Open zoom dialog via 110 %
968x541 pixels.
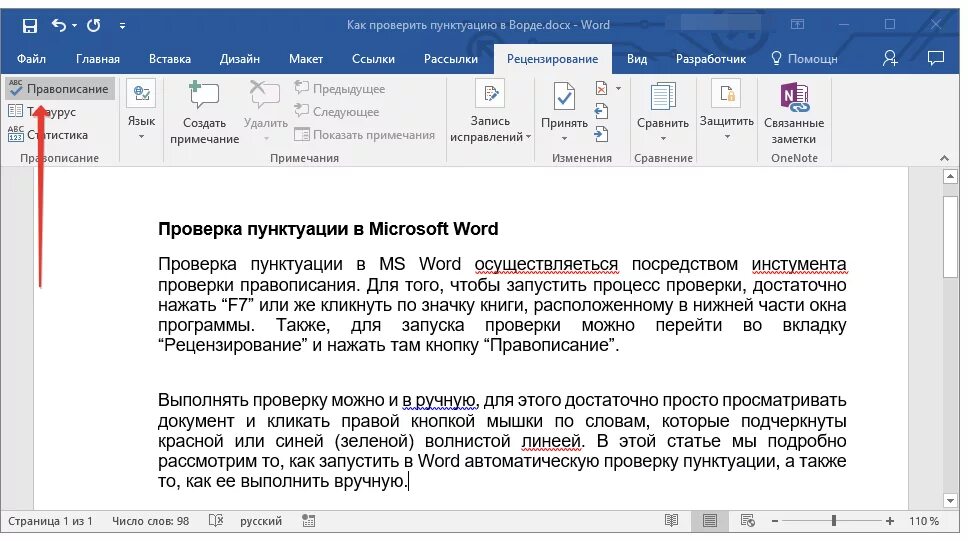924,521
